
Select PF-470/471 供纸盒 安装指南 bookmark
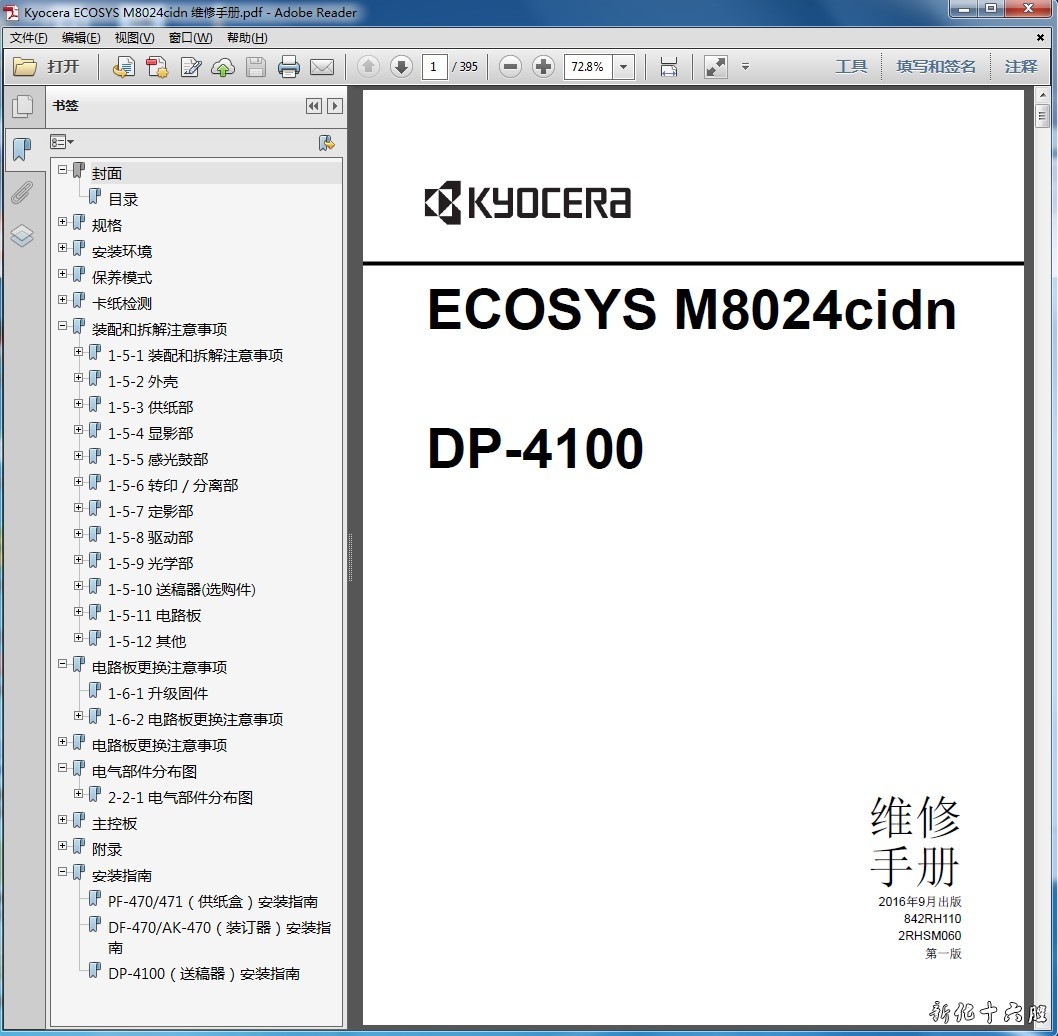213,902
